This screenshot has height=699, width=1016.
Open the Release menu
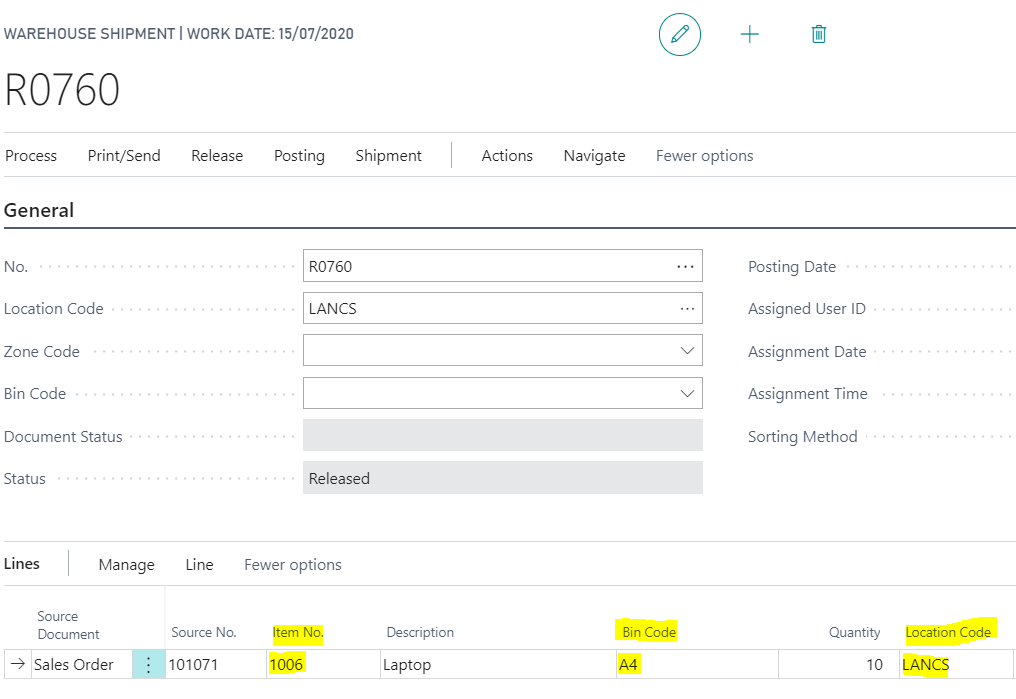217,156
